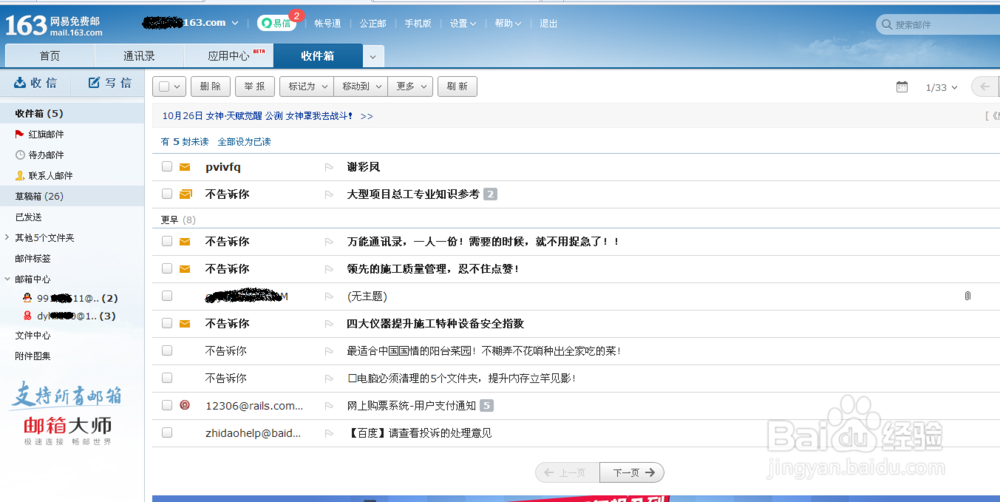Open the 邮箱大师 advertisement banner

(68, 415)
